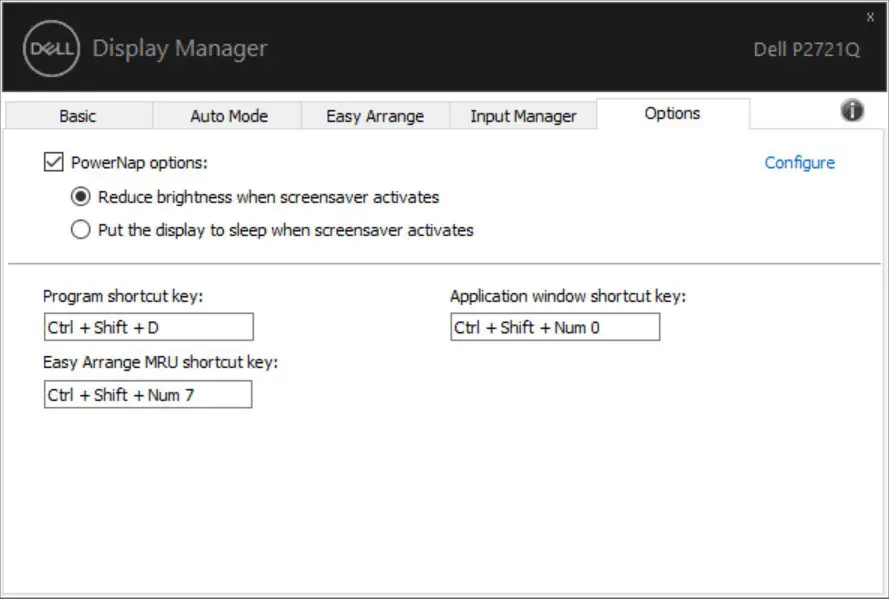889x599 pixels.
Task: Open the information icon next to Options
Action: pos(850,113)
